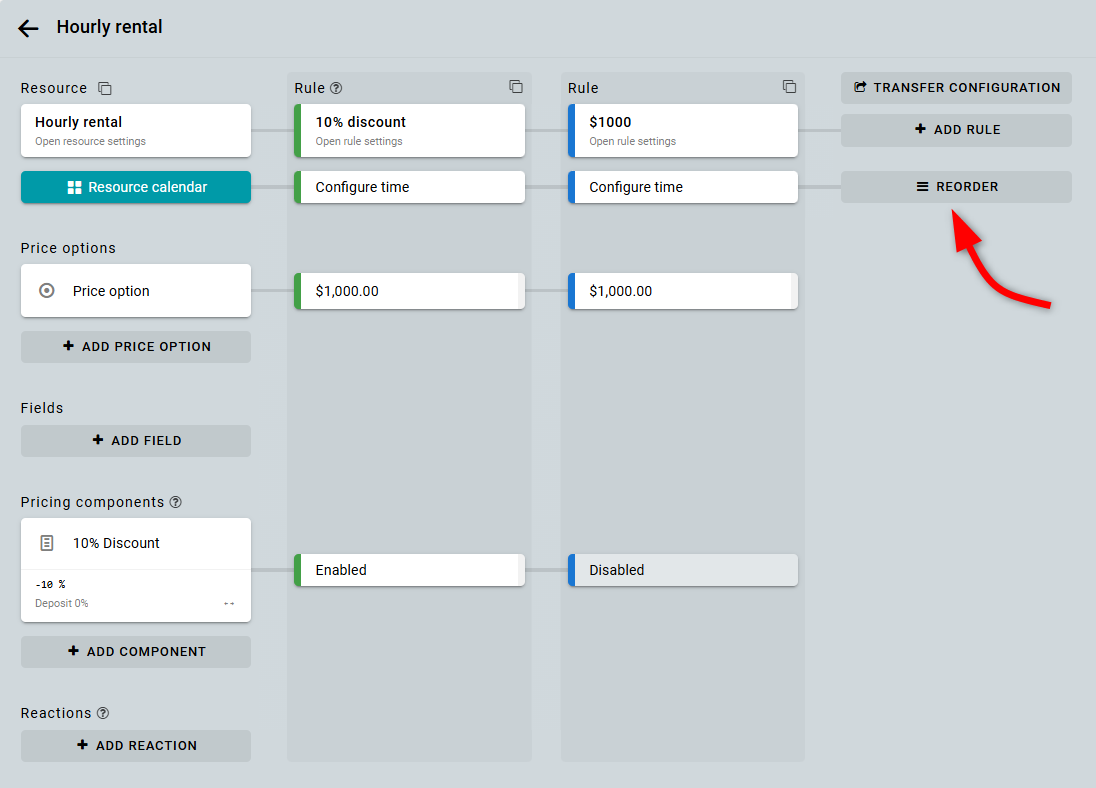The width and height of the screenshot is (1096, 788).
Task: Open $1000 rule settings
Action: click(x=684, y=130)
